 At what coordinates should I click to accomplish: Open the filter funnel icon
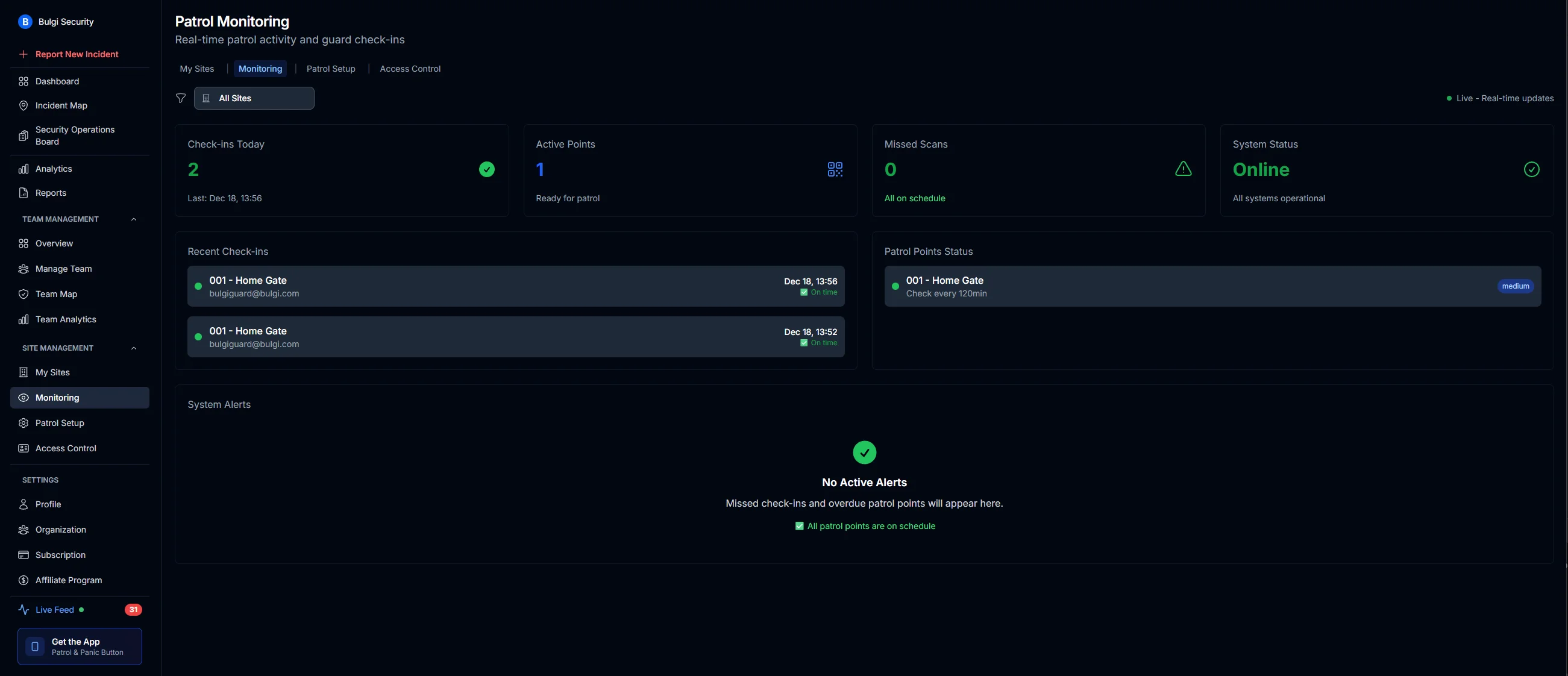180,98
